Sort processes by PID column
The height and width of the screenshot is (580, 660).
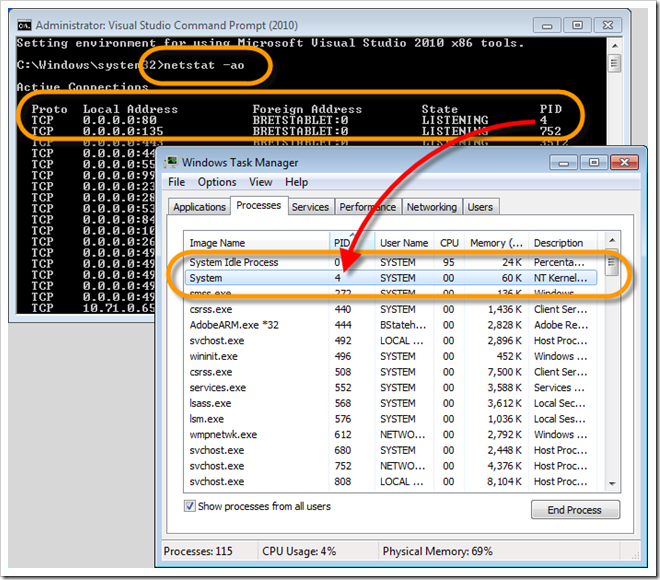coord(342,243)
